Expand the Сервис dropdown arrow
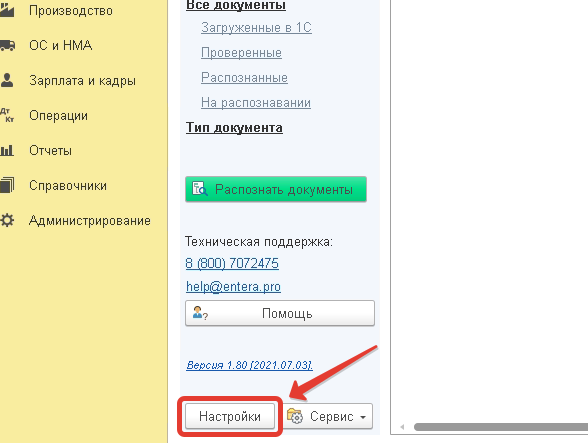 tap(363, 417)
